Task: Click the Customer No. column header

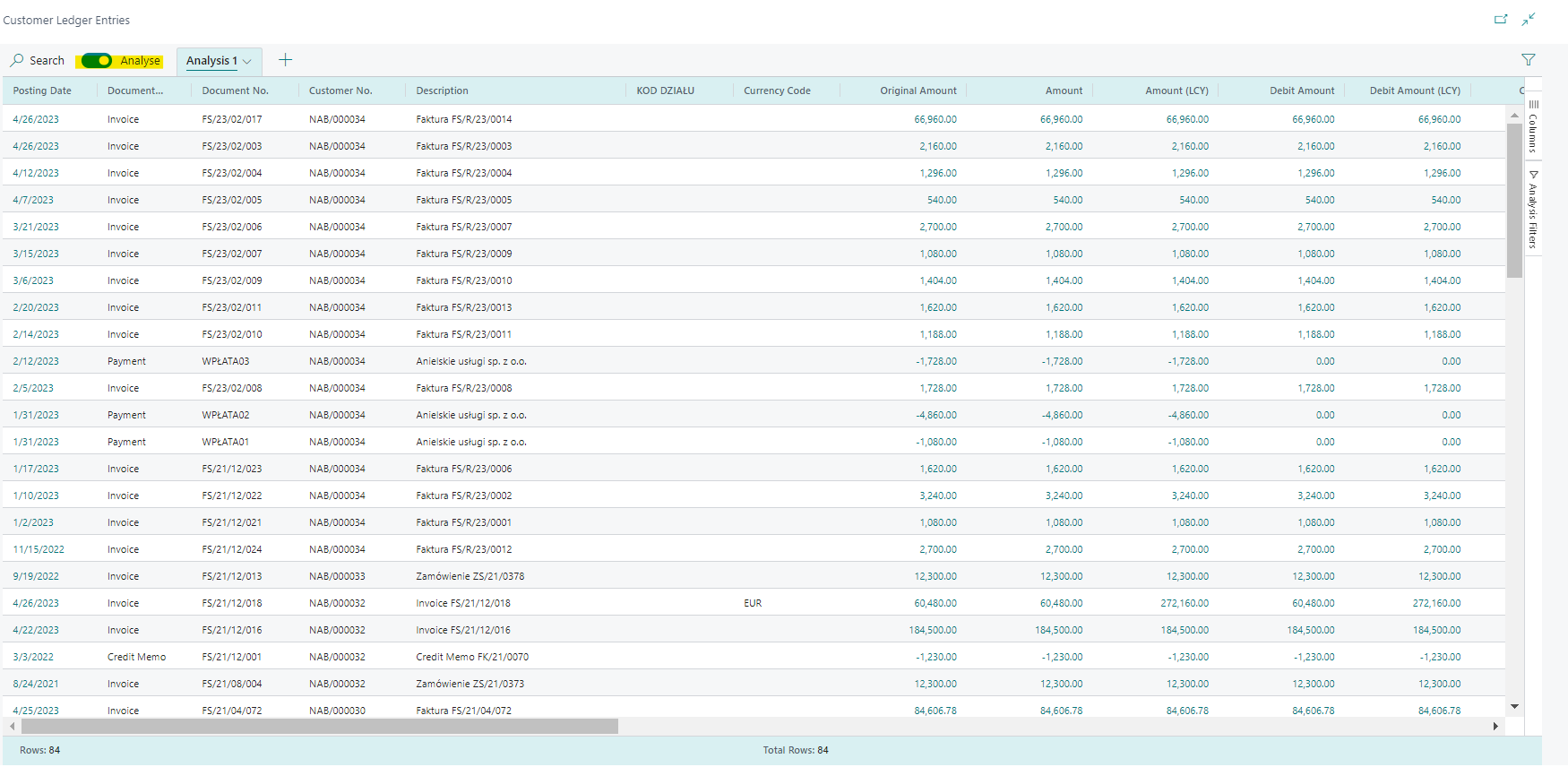Action: coord(340,90)
